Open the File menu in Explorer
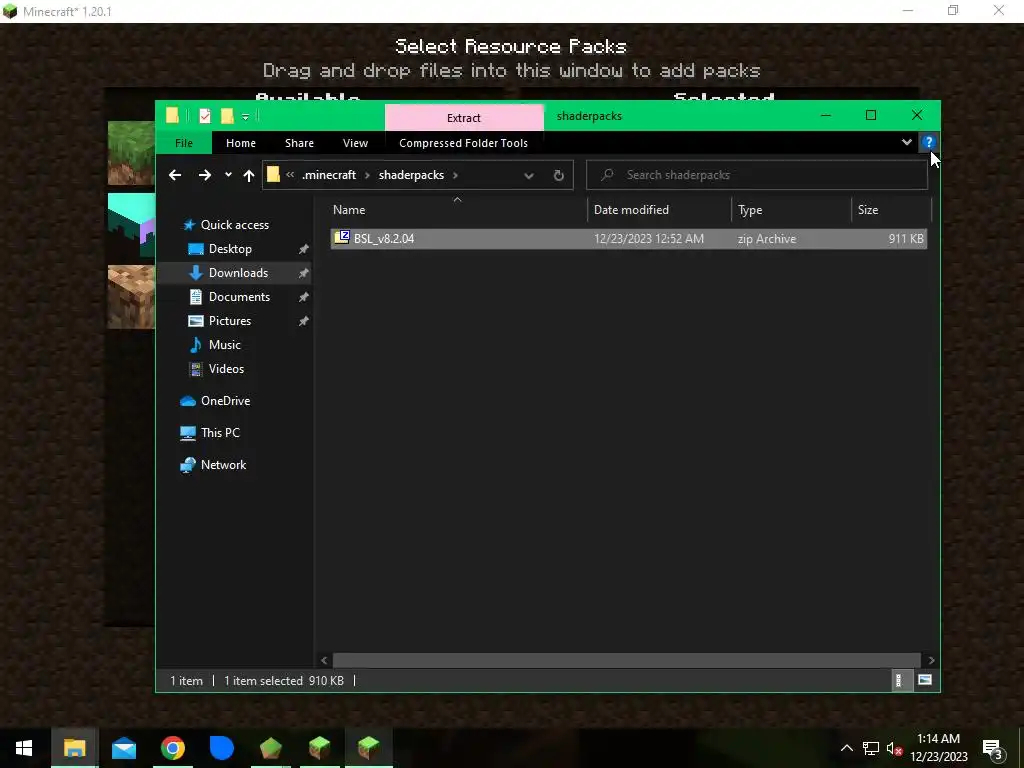 (184, 143)
